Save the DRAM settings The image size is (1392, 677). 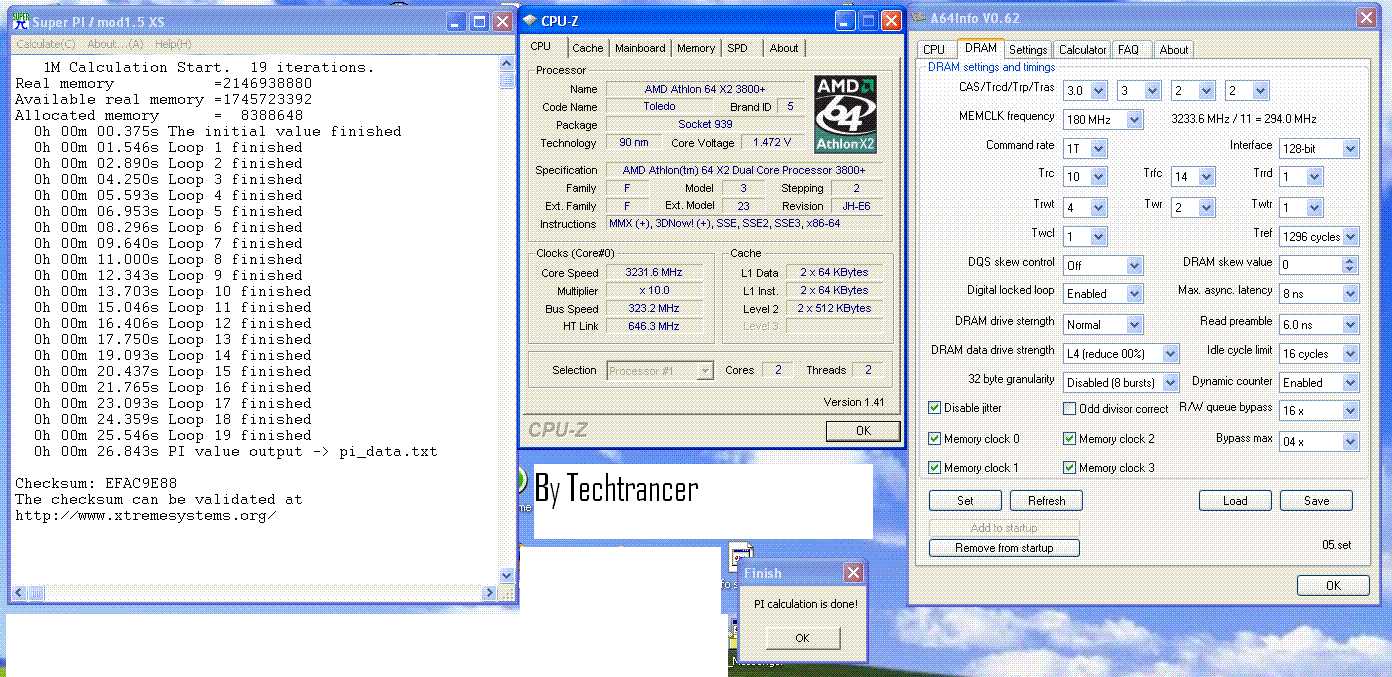[x=1316, y=501]
